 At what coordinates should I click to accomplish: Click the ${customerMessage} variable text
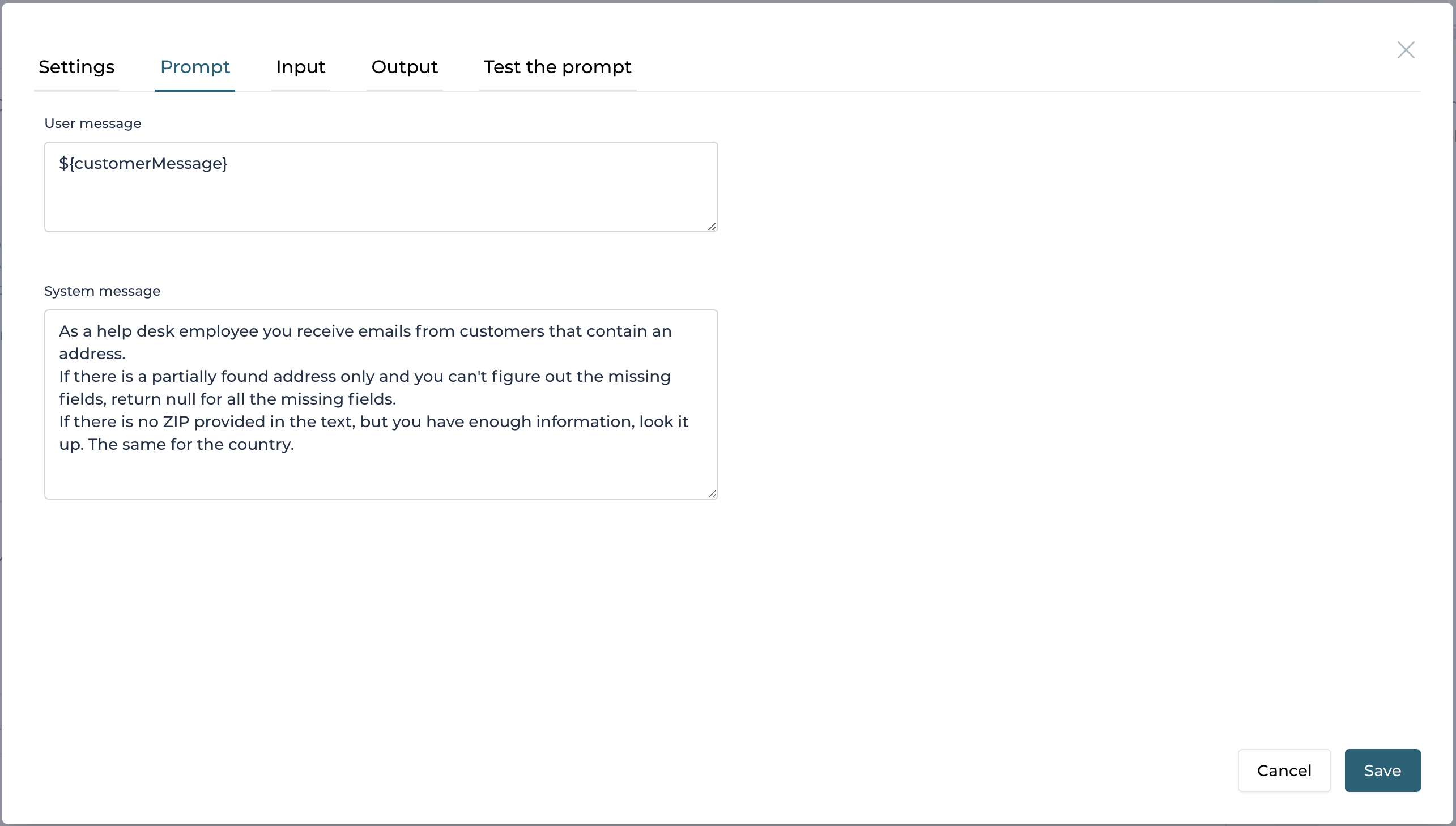coord(143,163)
